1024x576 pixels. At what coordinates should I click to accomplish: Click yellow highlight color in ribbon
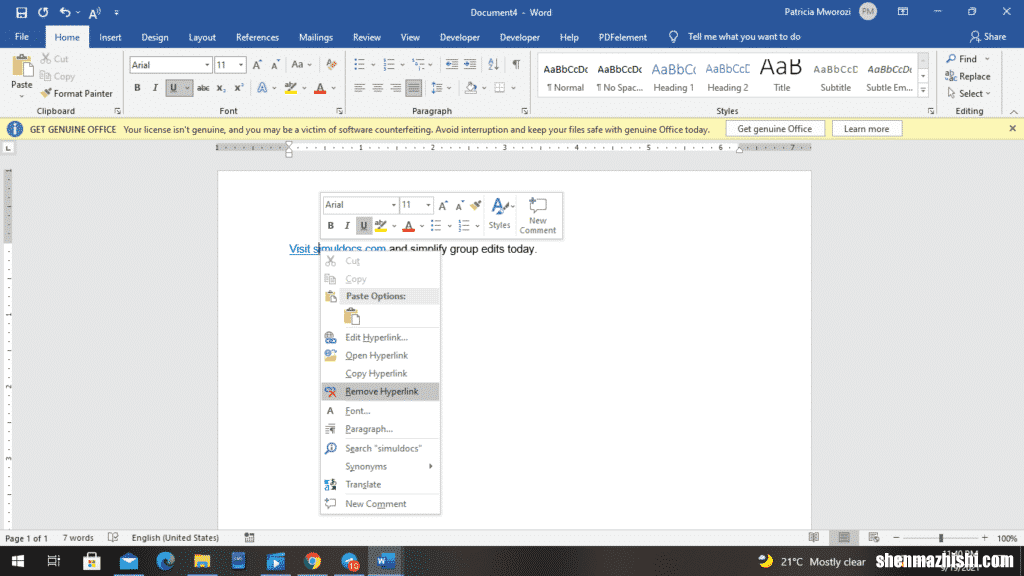coord(291,88)
